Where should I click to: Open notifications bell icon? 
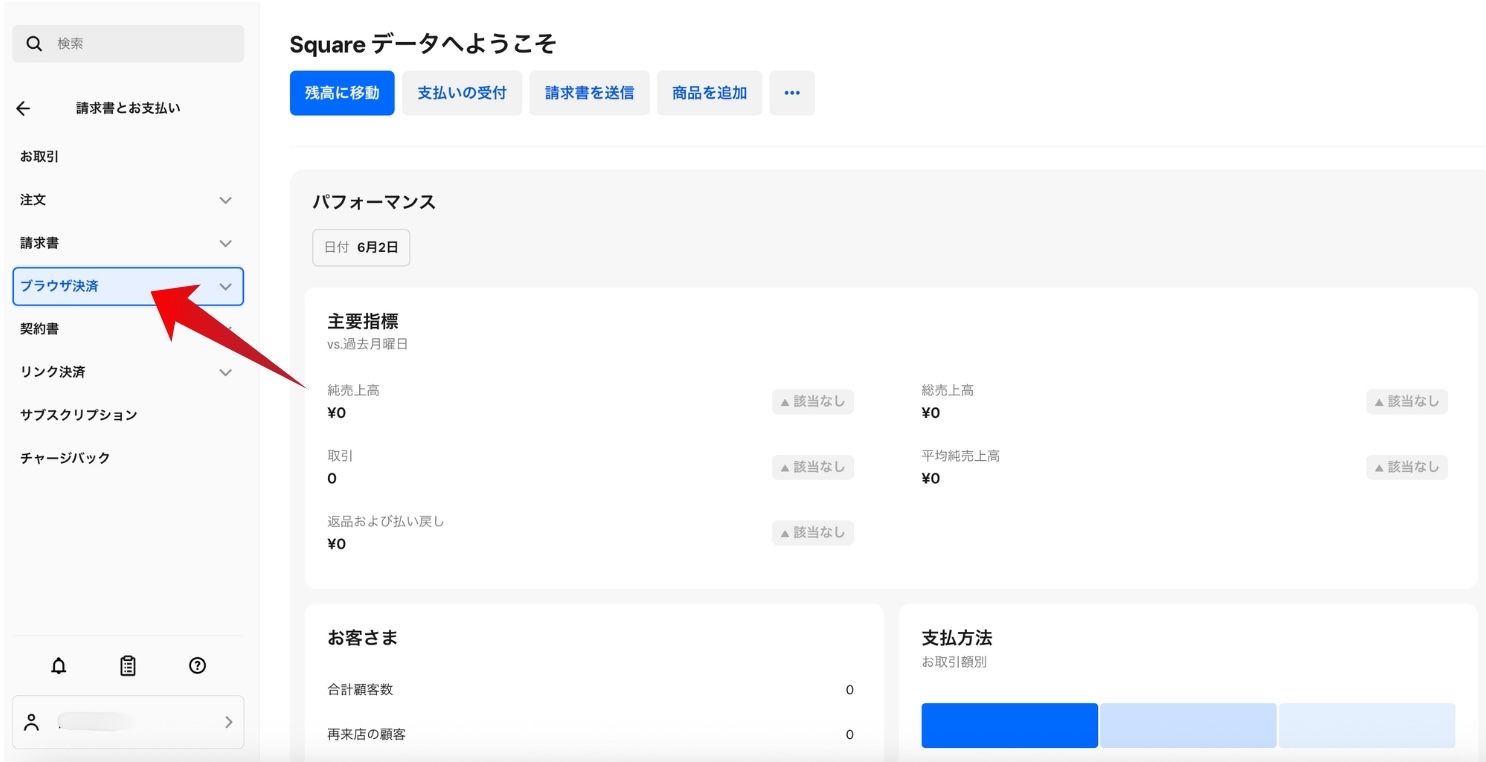pos(59,666)
